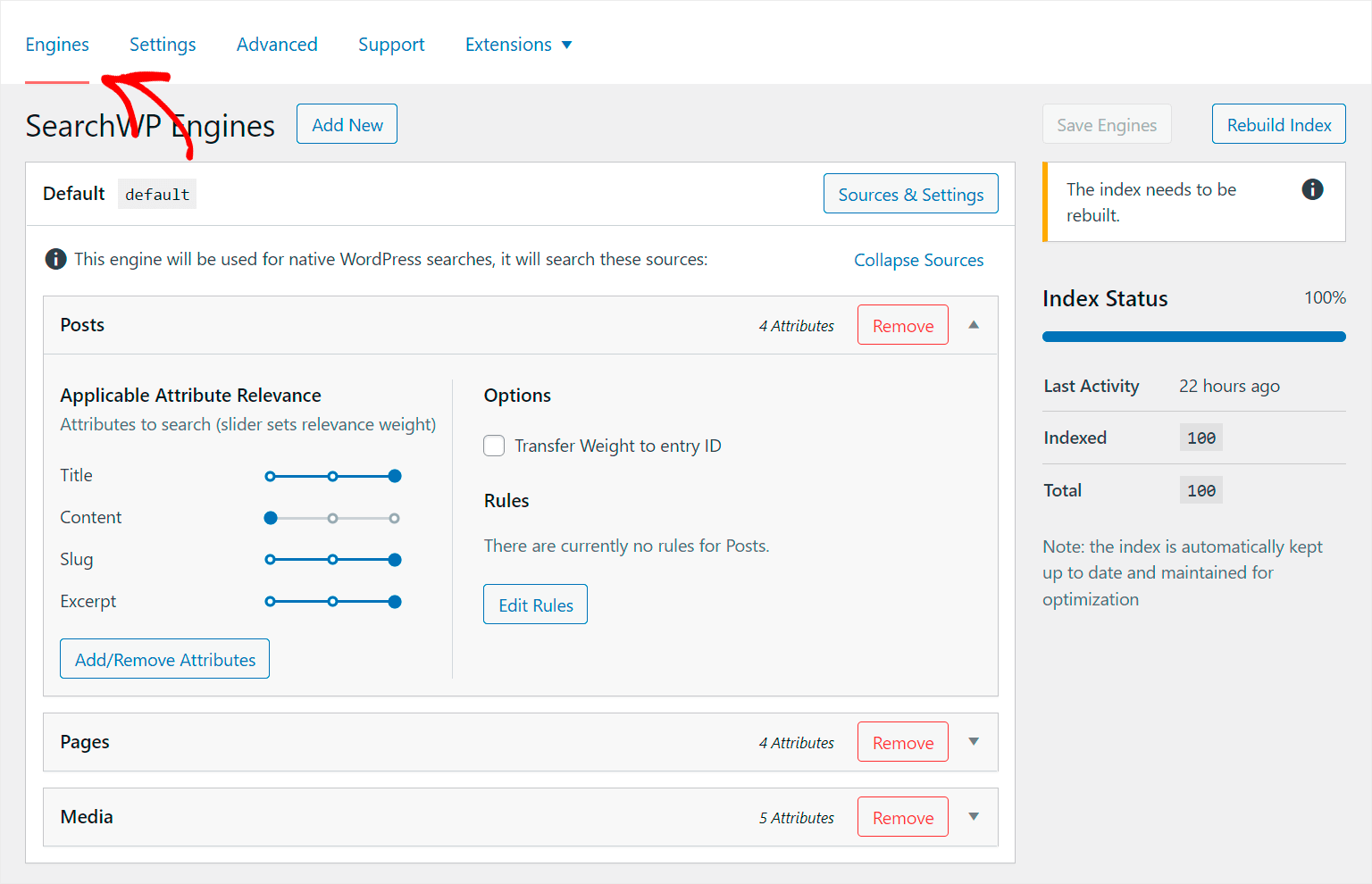Switch to the Engines tab
The height and width of the screenshot is (884, 1372).
pos(57,45)
